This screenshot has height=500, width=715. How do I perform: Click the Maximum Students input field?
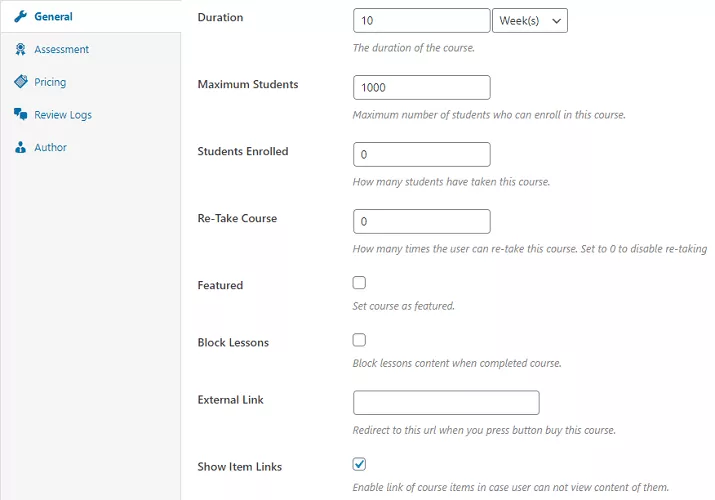421,87
